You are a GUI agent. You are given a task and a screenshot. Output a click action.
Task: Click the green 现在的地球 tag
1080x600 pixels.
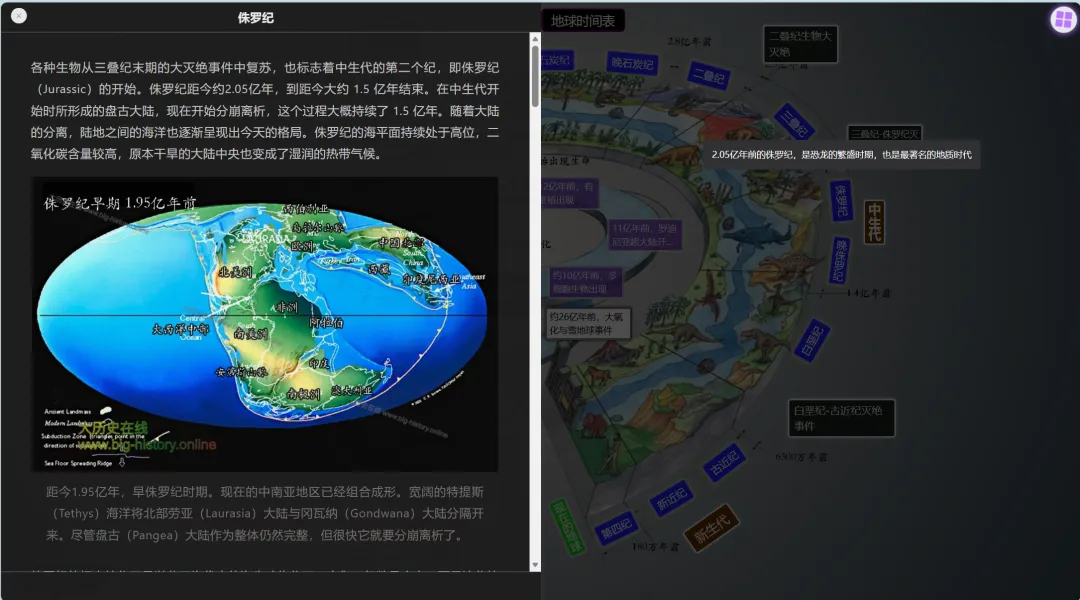568,527
